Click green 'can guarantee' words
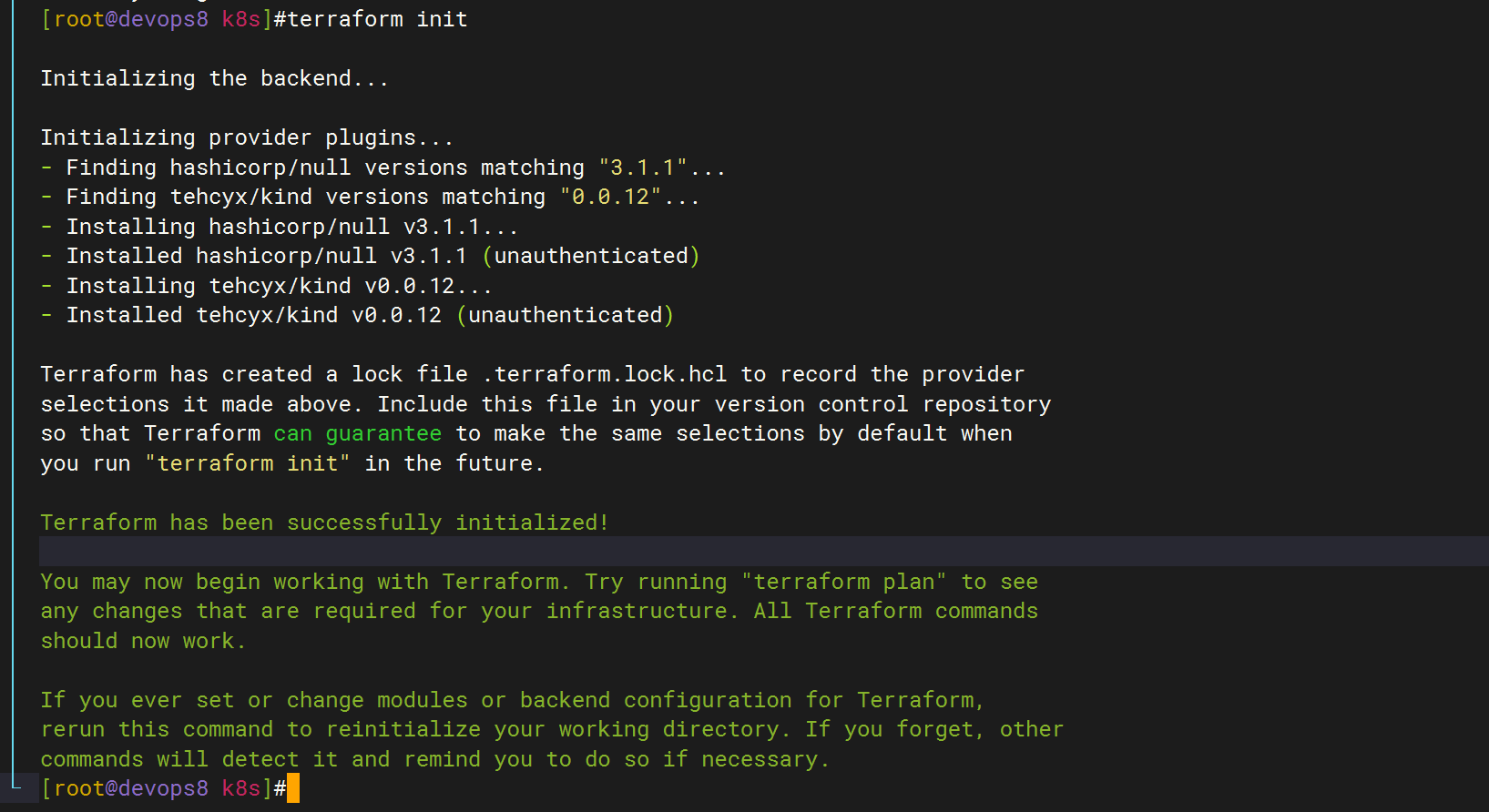Screen dimensions: 1489x812 point(358,433)
